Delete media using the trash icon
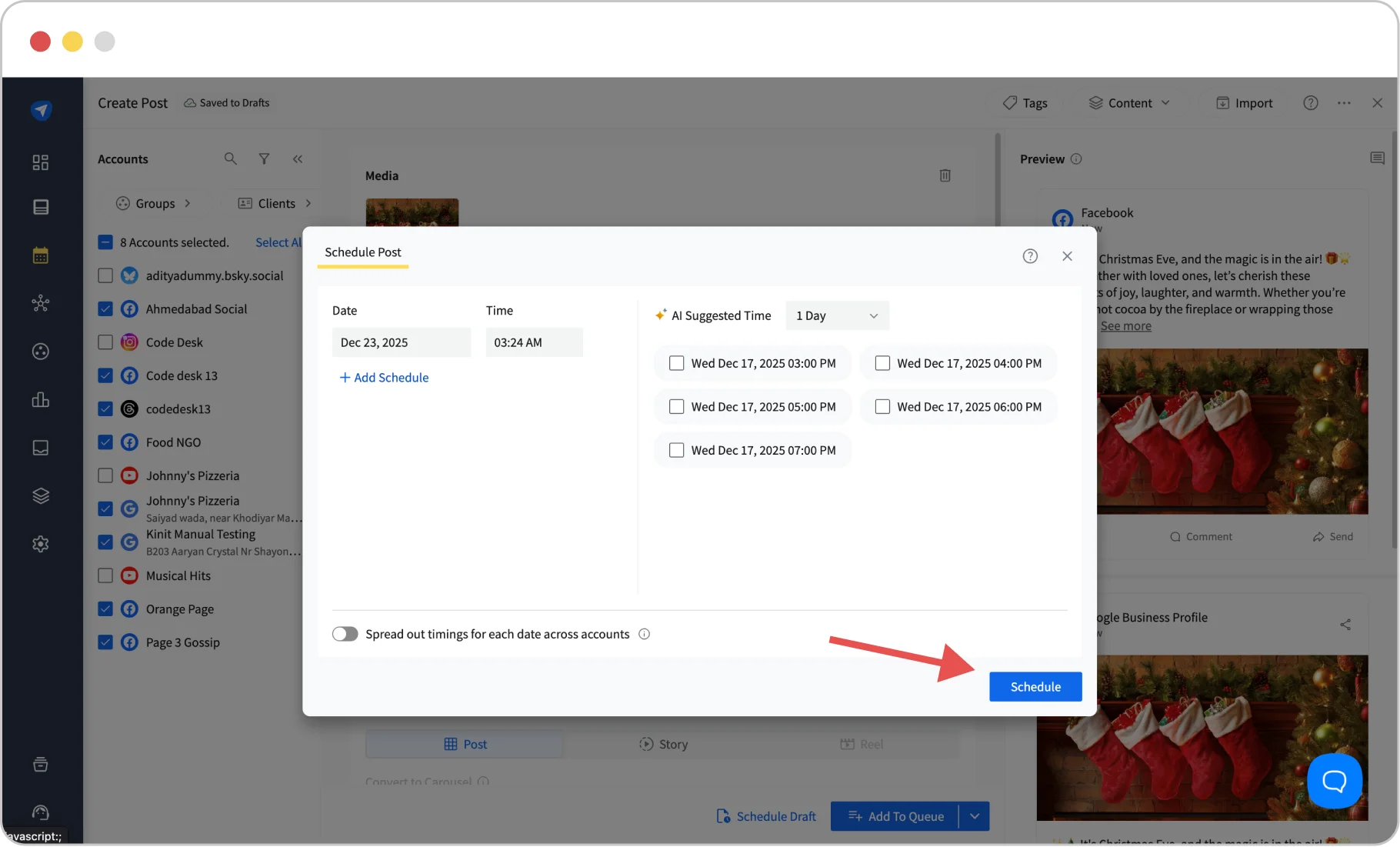1400x847 pixels. pyautogui.click(x=945, y=175)
